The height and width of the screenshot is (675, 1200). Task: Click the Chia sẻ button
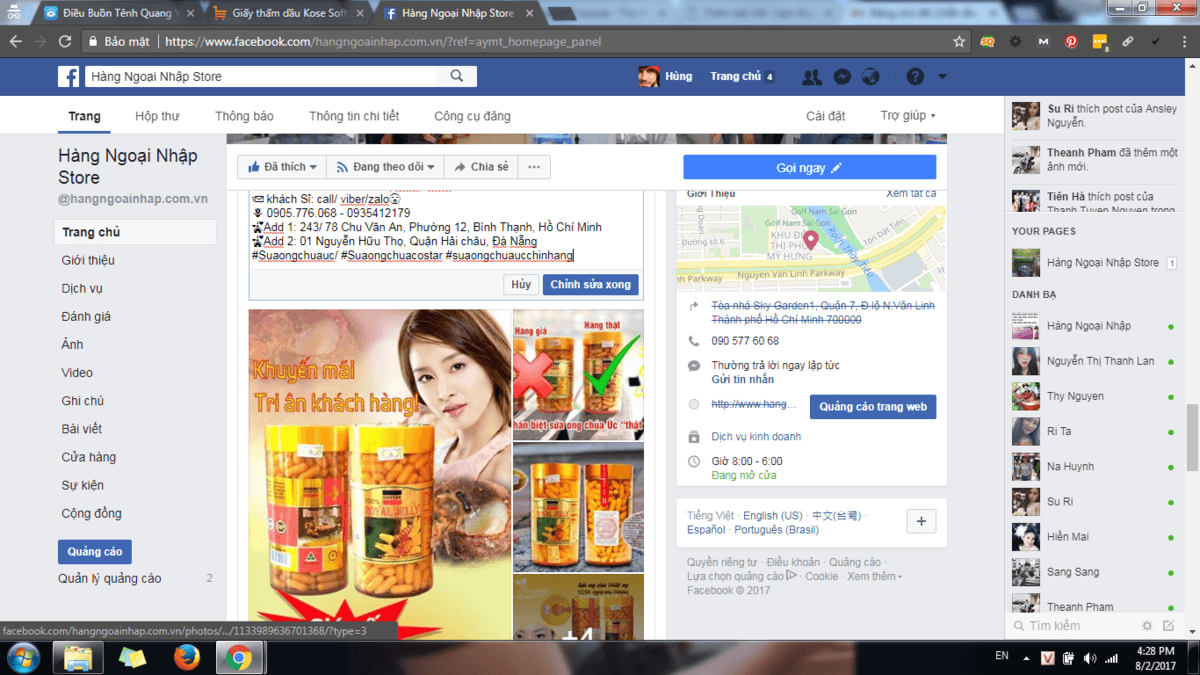481,167
